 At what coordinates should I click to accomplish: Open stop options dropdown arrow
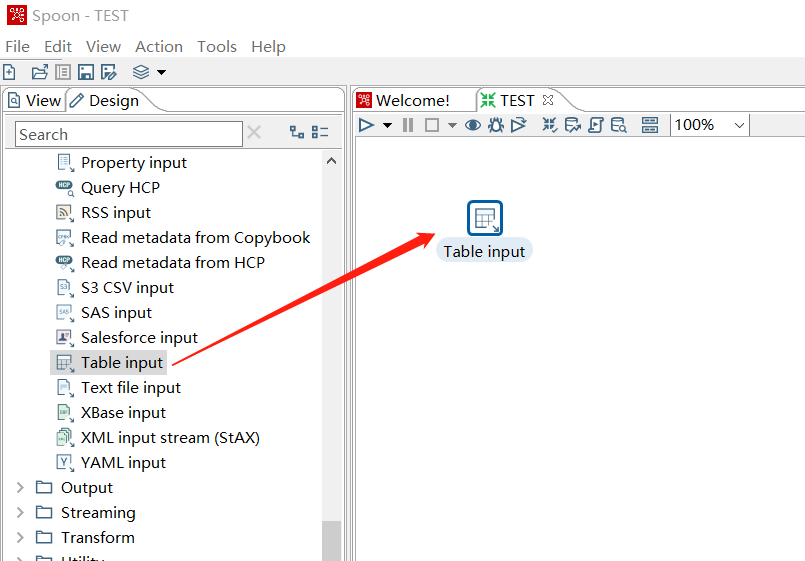pos(452,125)
